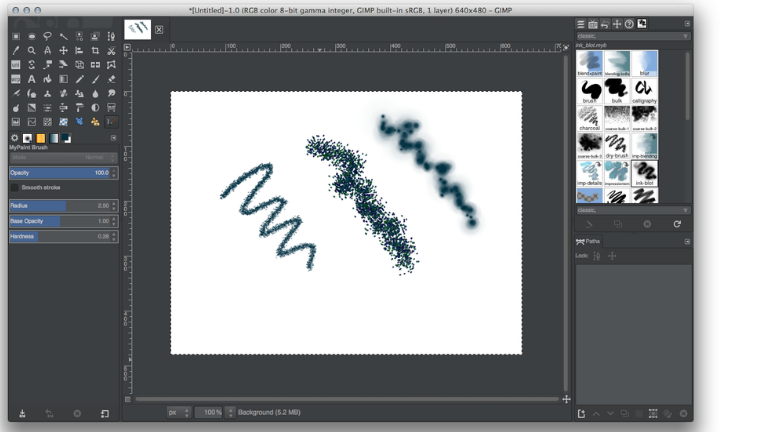768x432 pixels.
Task: Select the Zoom magnifier tool
Action: [x=32, y=50]
